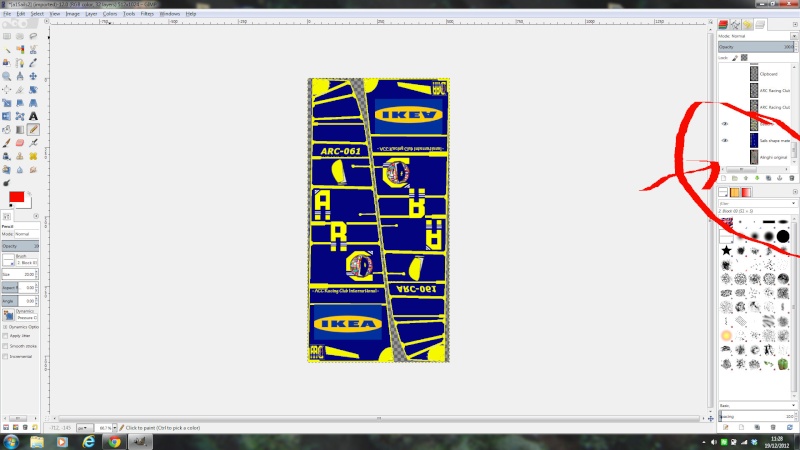Select the Select by Color tool
This screenshot has width=800, height=450.
coord(20,49)
